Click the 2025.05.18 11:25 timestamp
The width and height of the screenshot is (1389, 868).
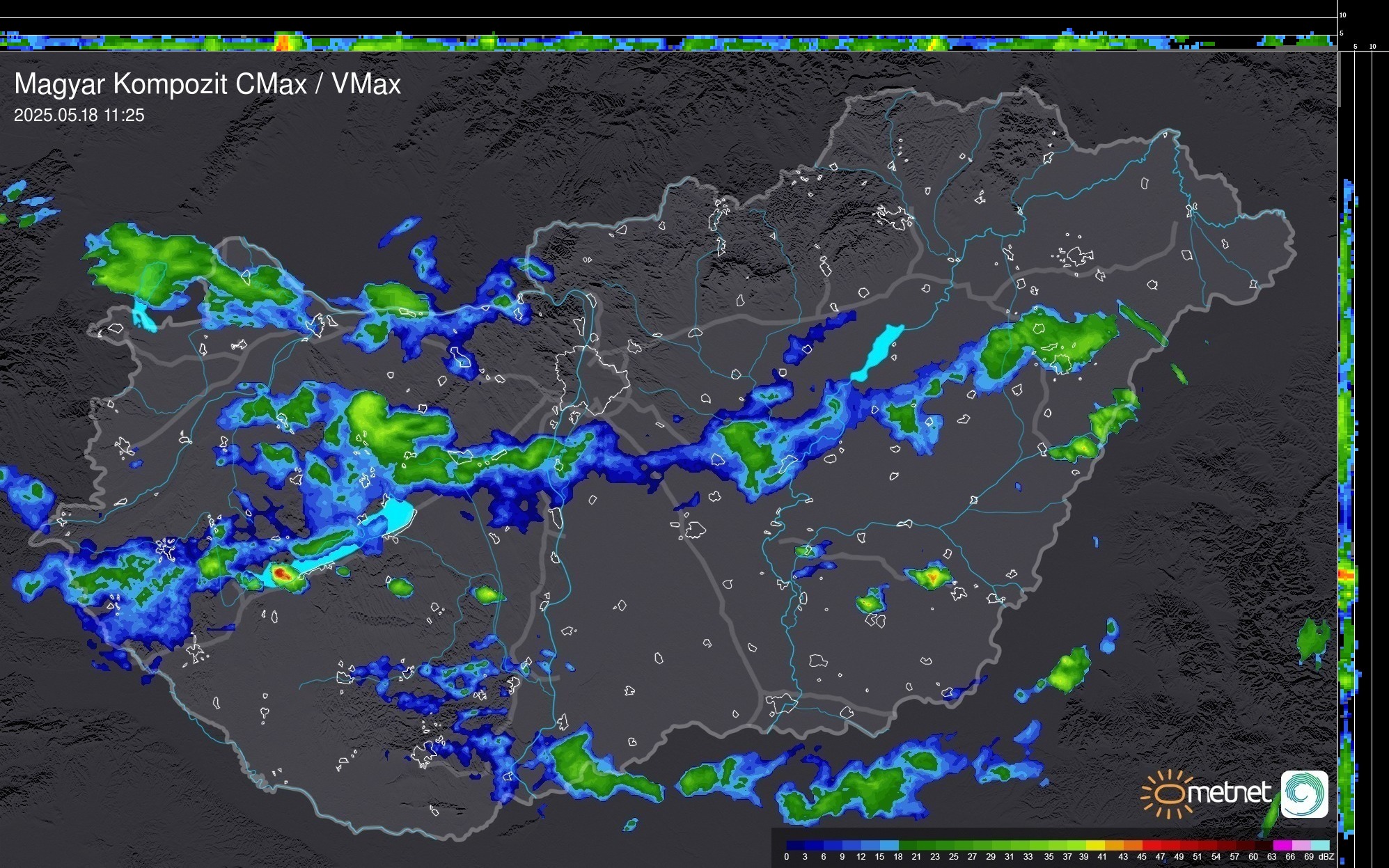click(79, 116)
